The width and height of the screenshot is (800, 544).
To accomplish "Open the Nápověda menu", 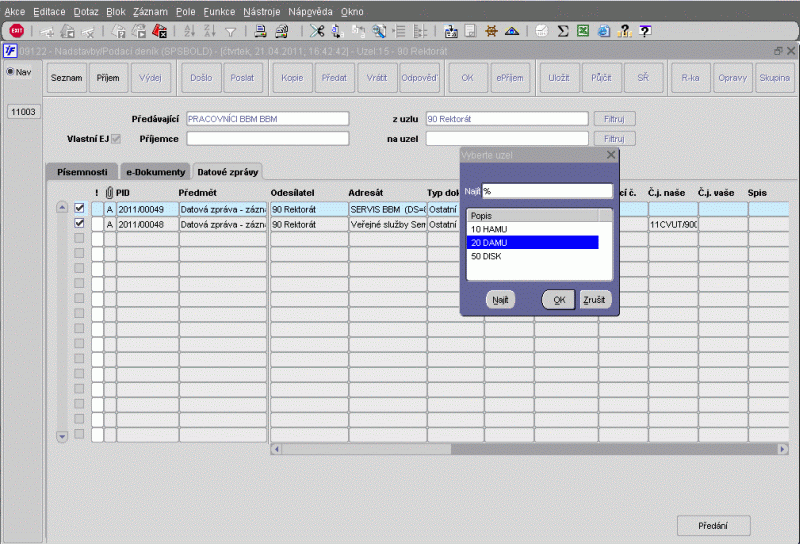I will click(x=310, y=11).
